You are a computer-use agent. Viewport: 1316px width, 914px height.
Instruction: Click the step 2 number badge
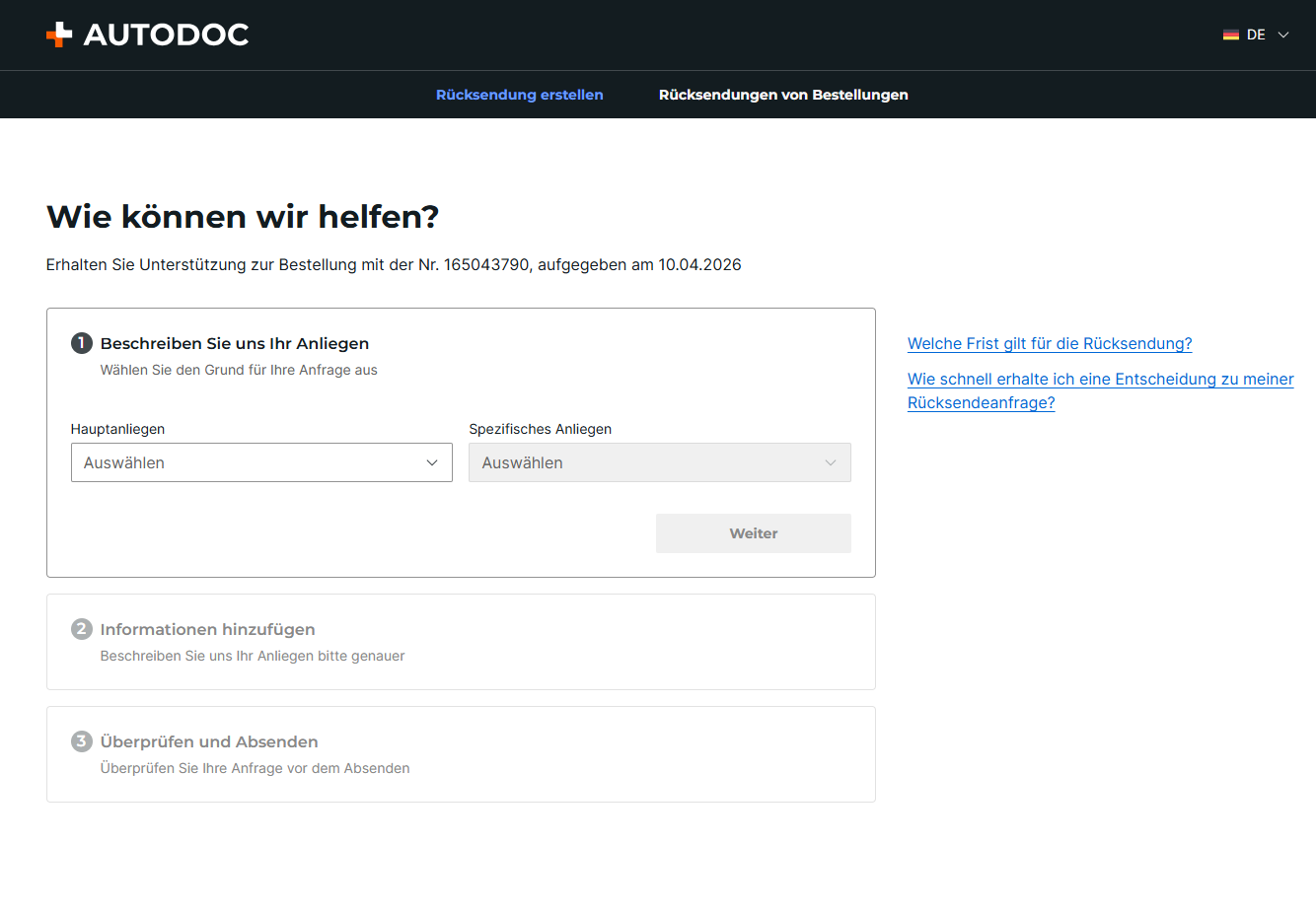pos(82,629)
